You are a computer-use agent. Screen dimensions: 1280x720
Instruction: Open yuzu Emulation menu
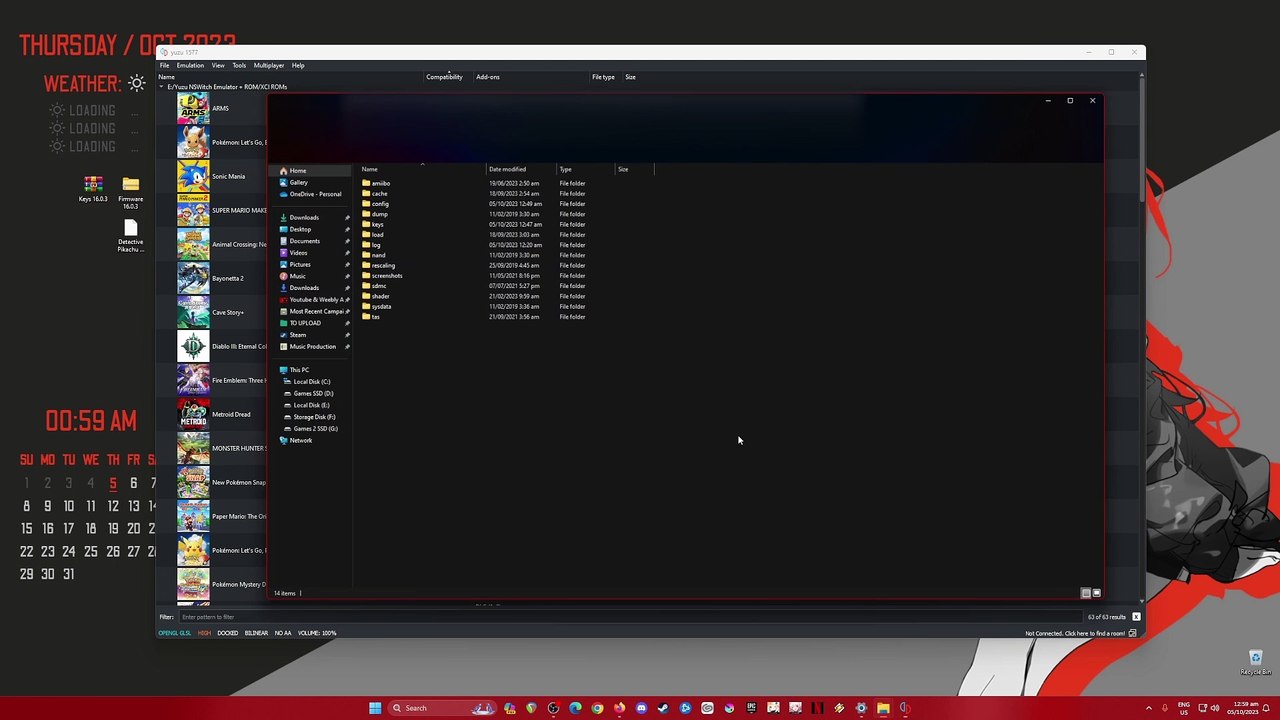click(x=190, y=65)
